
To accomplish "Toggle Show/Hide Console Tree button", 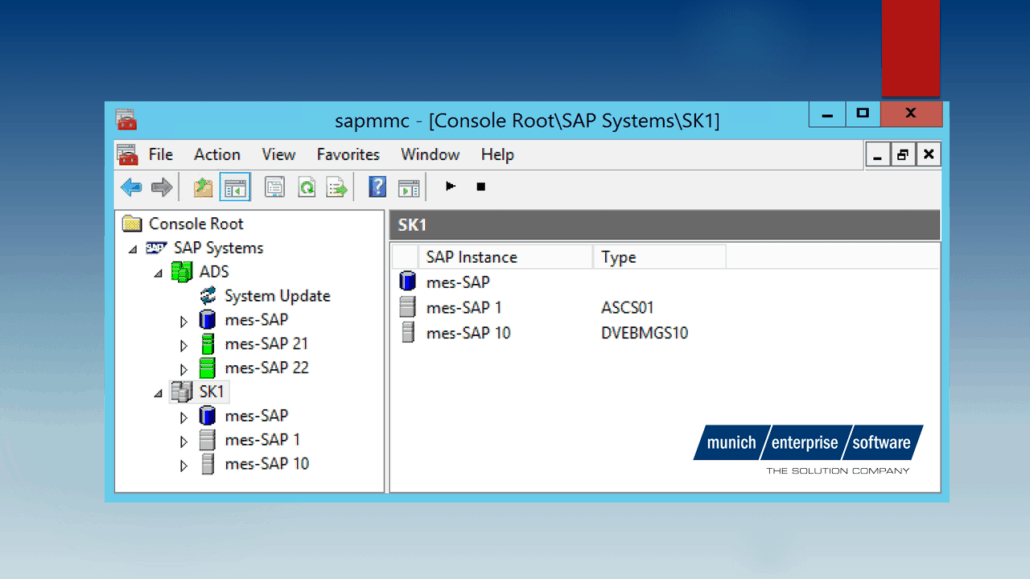I will pos(235,187).
